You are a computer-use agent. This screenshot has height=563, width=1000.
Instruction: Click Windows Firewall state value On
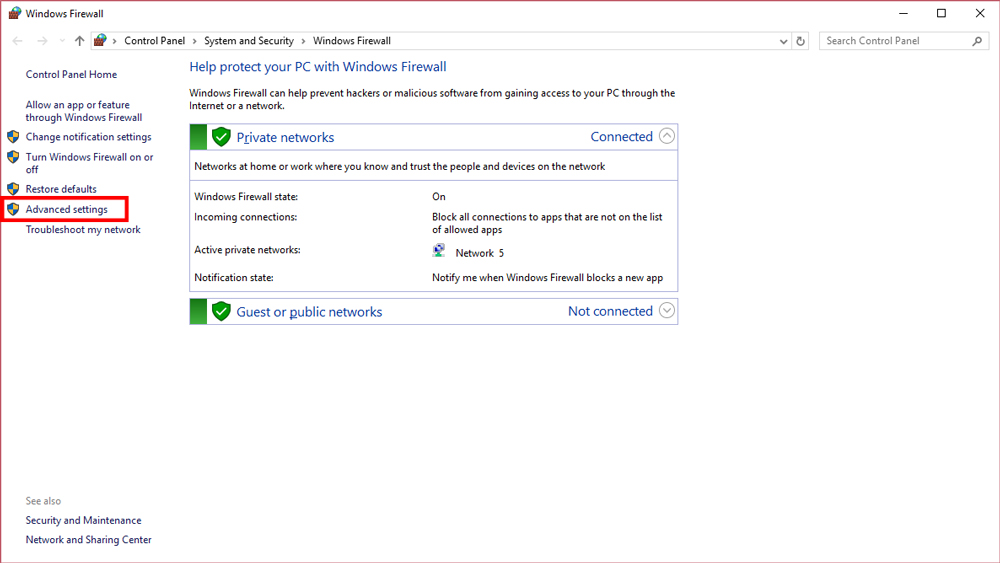(x=439, y=197)
